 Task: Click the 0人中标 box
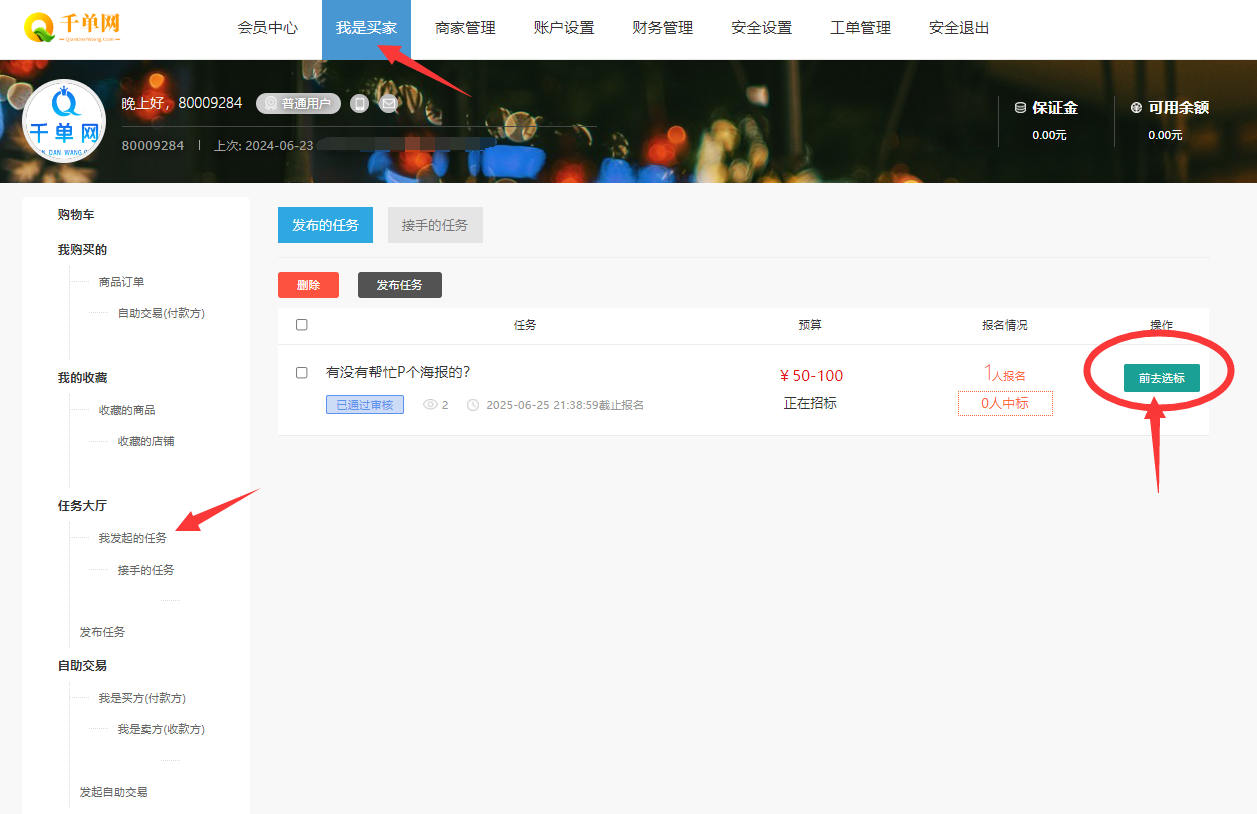tap(1004, 403)
